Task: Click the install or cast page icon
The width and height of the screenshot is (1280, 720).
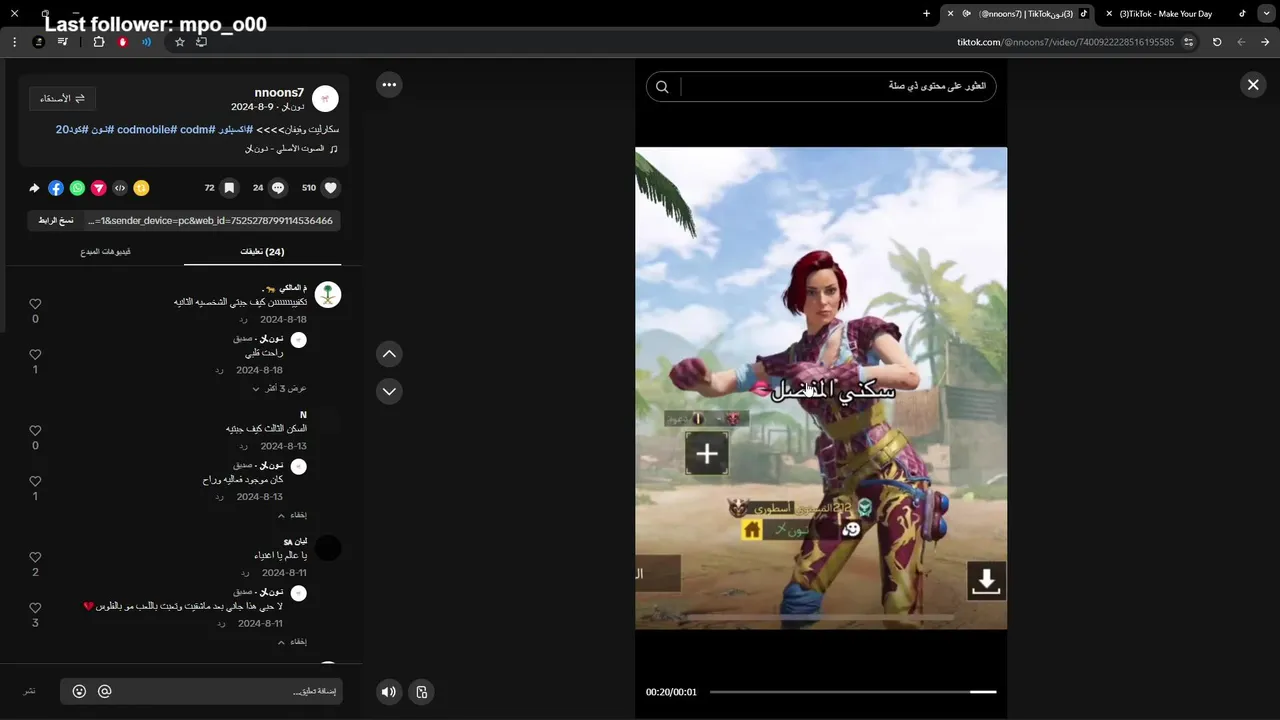Action: [201, 42]
